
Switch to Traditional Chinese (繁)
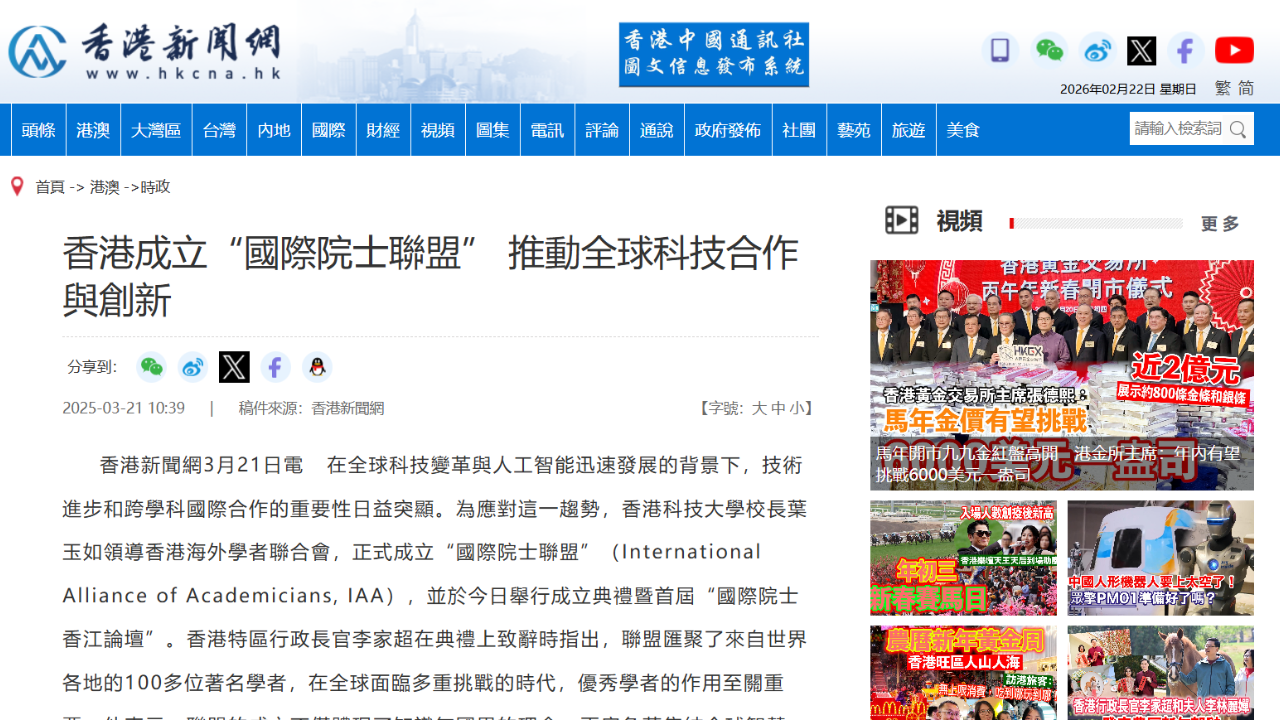[1222, 88]
